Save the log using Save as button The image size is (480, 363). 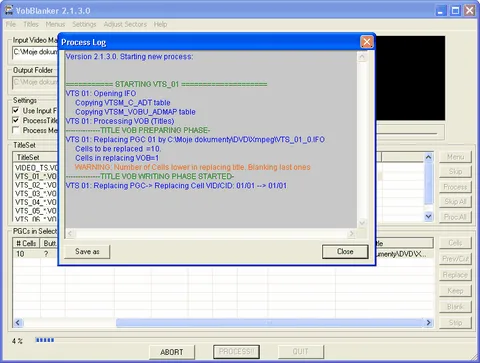coord(87,252)
